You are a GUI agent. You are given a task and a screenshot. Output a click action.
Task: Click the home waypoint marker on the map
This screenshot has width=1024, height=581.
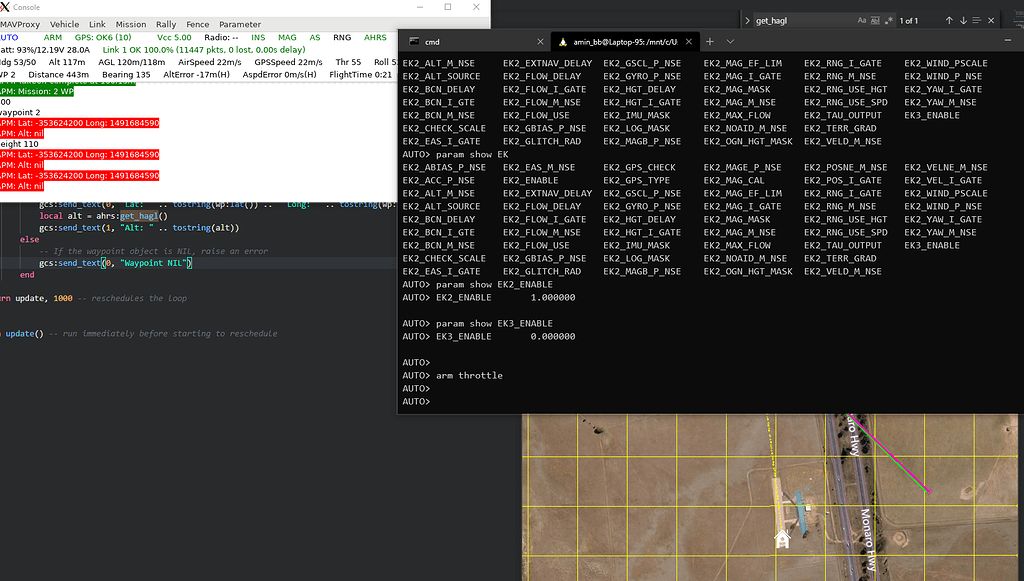(781, 539)
